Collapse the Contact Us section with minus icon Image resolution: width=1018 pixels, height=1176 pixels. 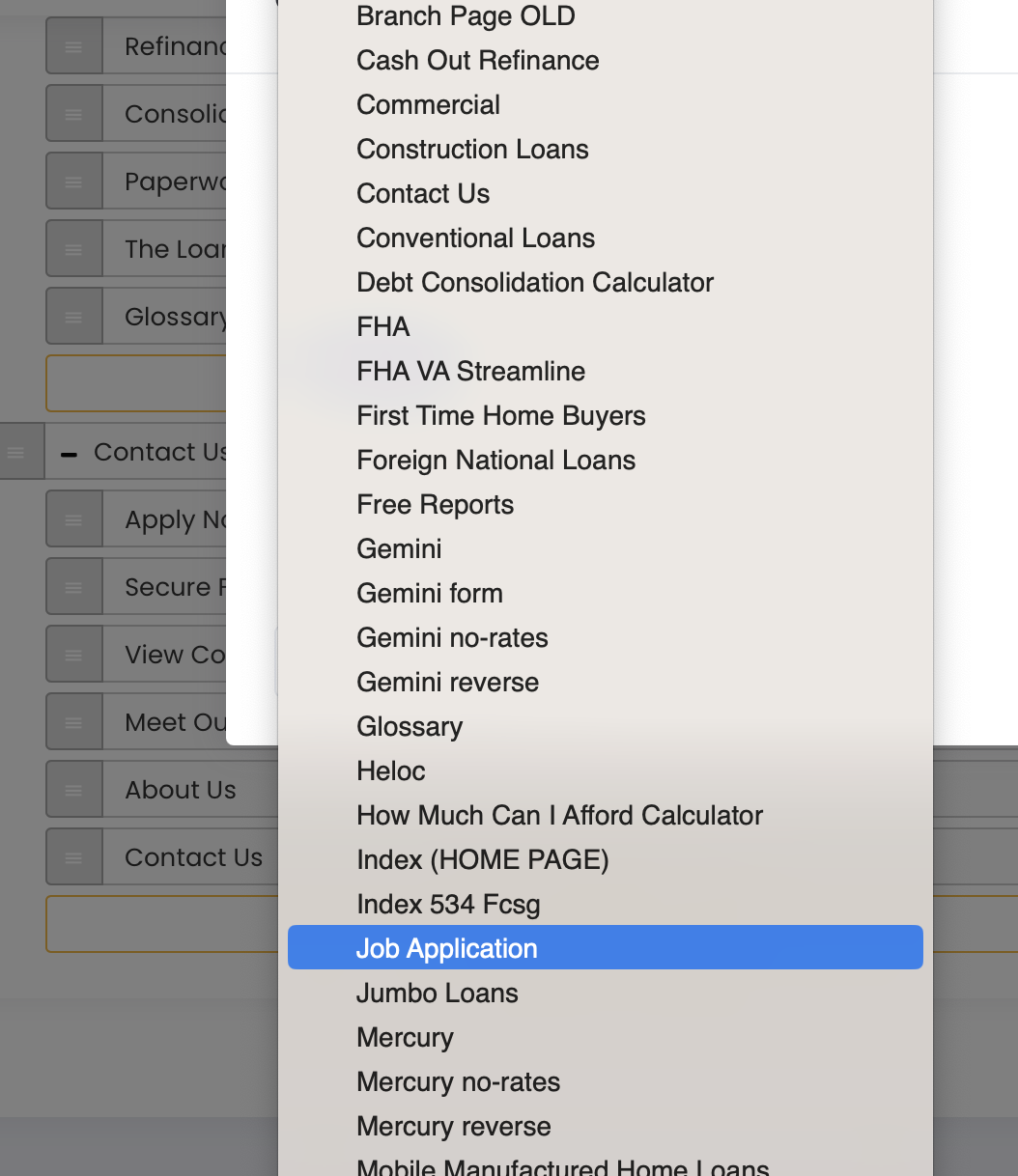(x=69, y=453)
